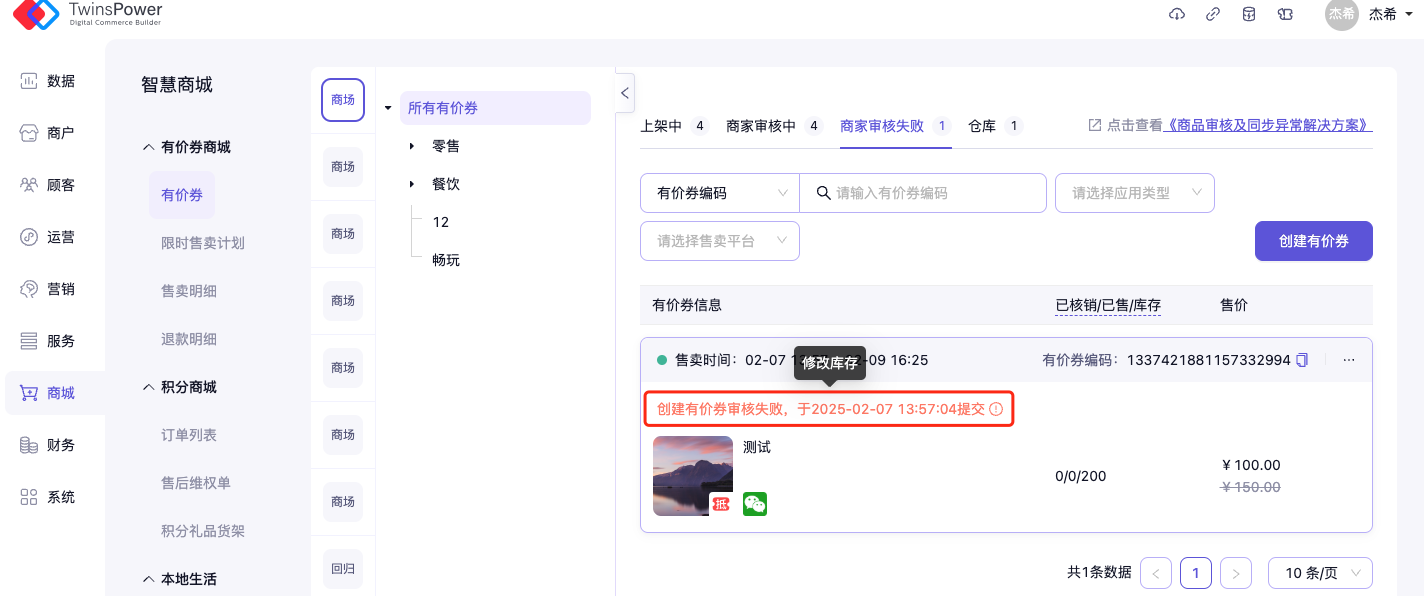Collapse the category tree panel arrow
The width and height of the screenshot is (1424, 596).
coord(625,93)
